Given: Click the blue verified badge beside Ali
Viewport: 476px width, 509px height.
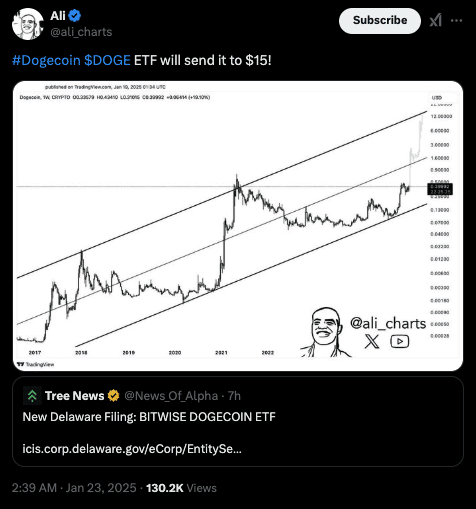Looking at the screenshot, I should (75, 15).
